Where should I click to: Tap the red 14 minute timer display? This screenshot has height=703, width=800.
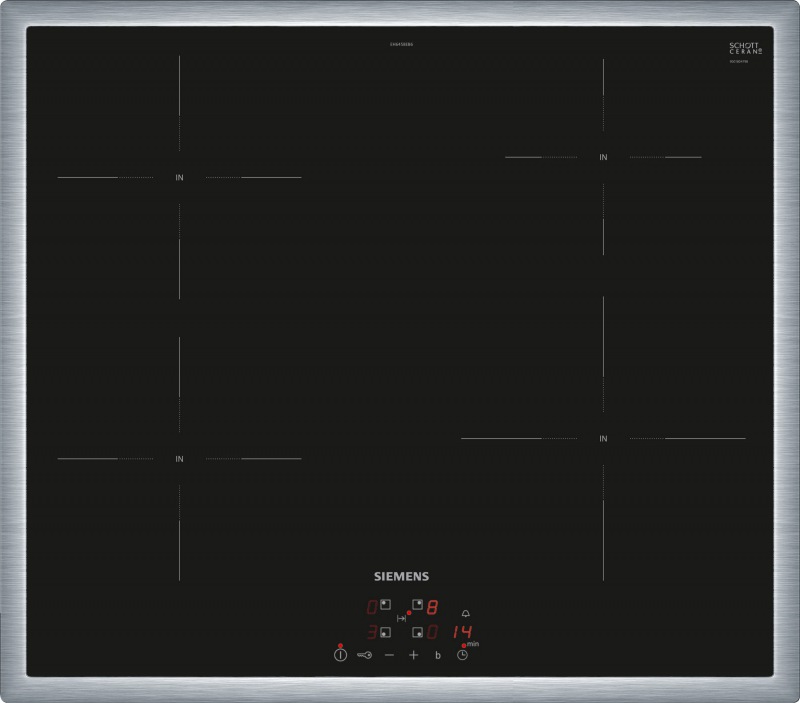(x=463, y=632)
